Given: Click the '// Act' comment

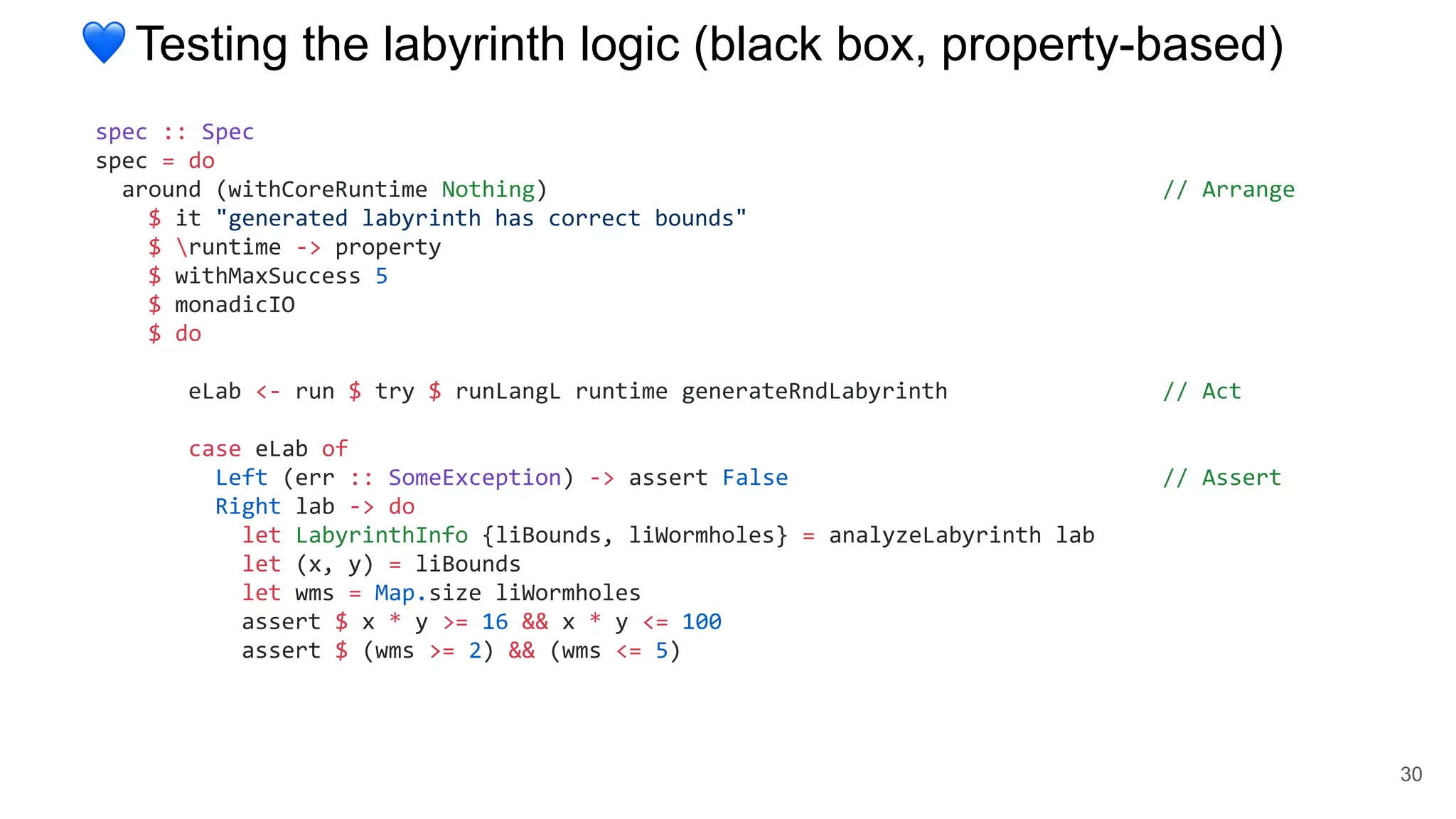Looking at the screenshot, I should [x=1201, y=392].
